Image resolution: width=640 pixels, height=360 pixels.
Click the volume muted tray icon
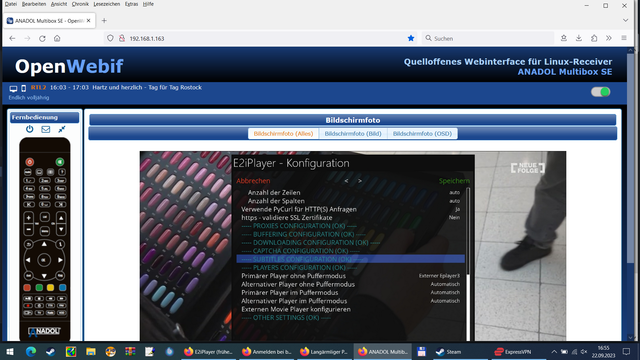coord(584,351)
